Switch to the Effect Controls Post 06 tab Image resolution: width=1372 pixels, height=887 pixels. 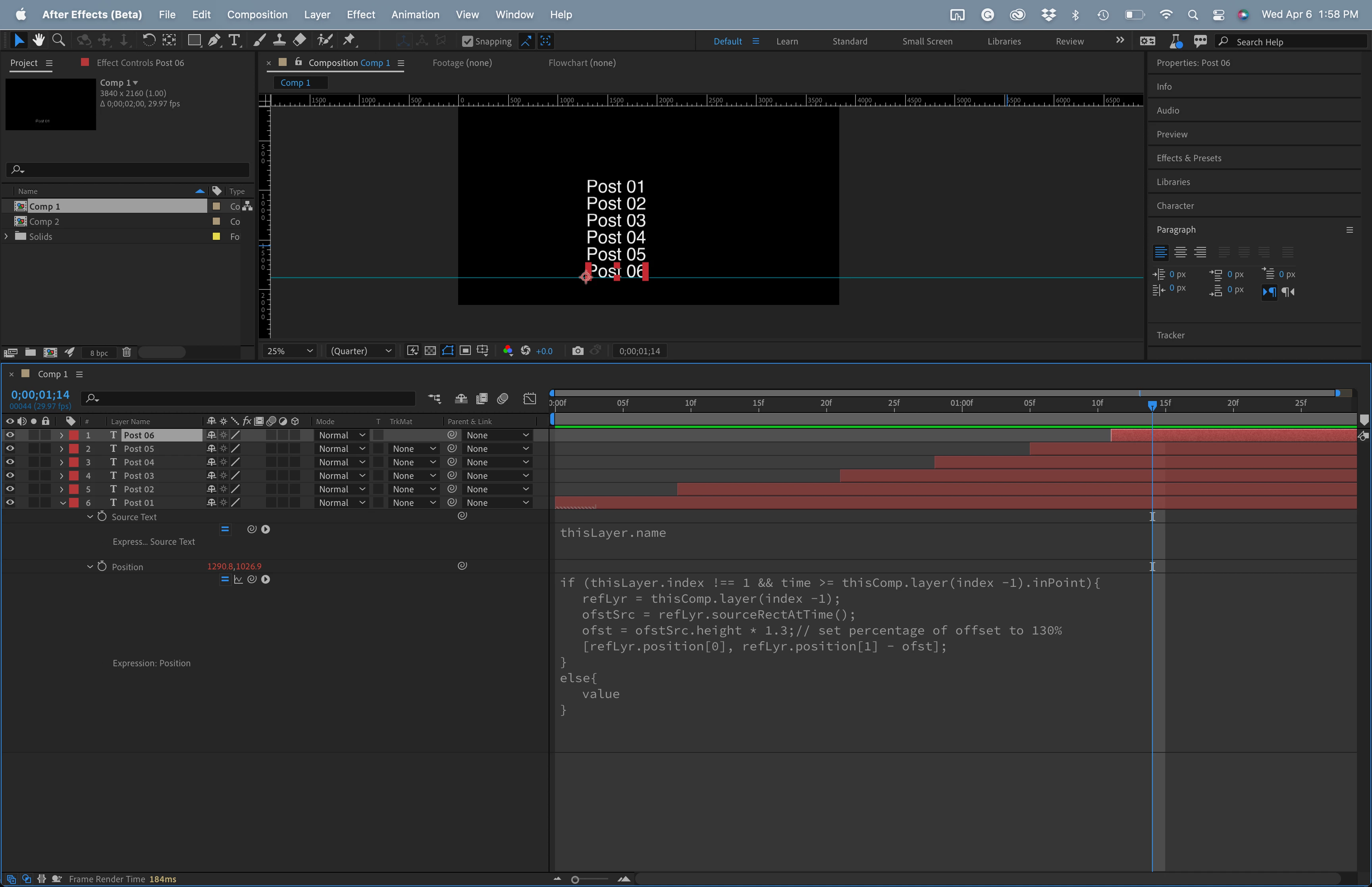point(140,63)
